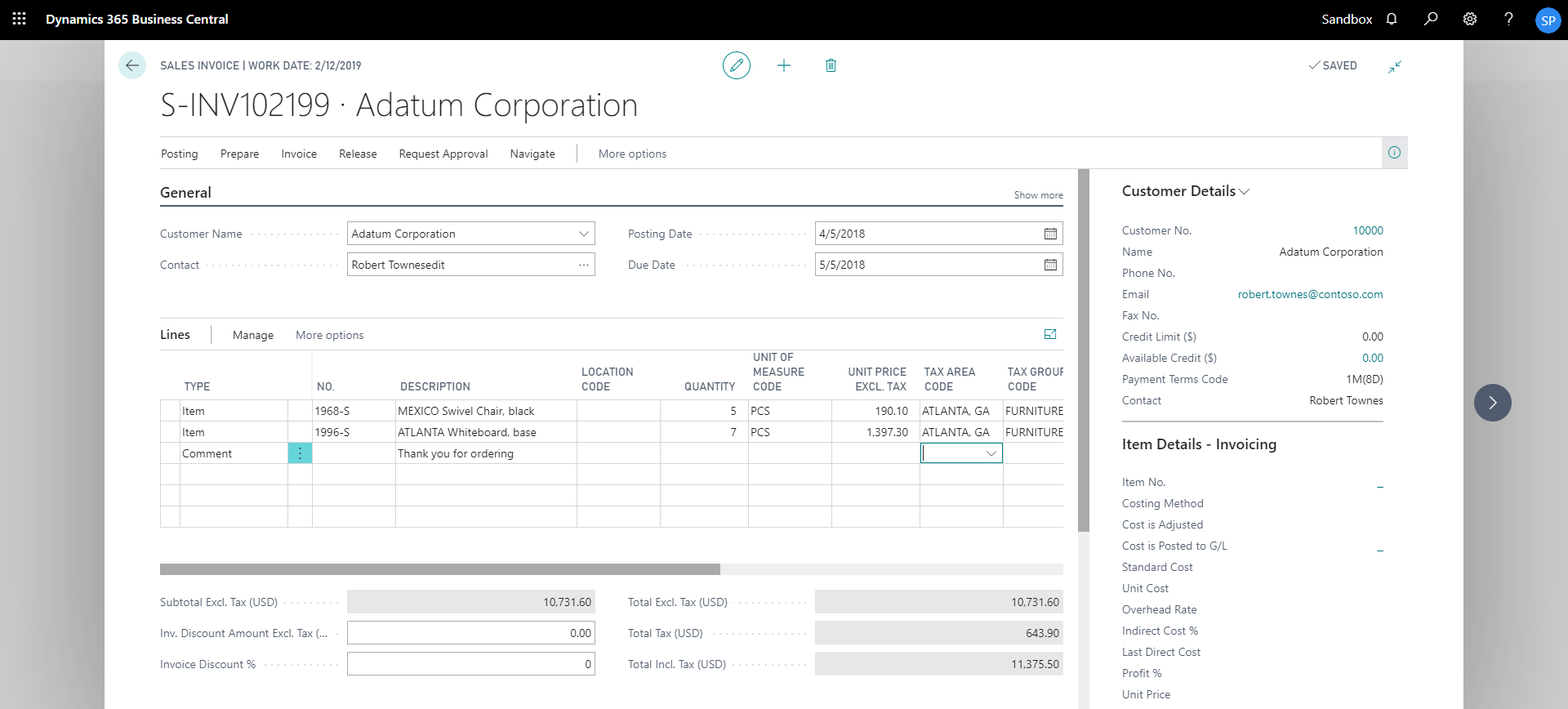Open the settings gear
The image size is (1568, 709).
[1470, 19]
